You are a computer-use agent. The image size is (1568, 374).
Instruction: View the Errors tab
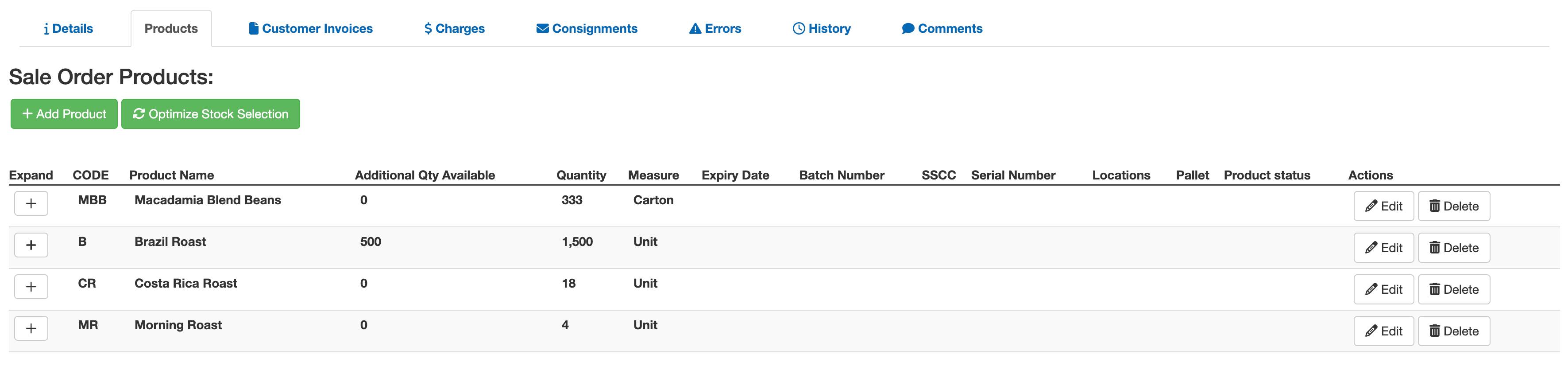[x=714, y=29]
